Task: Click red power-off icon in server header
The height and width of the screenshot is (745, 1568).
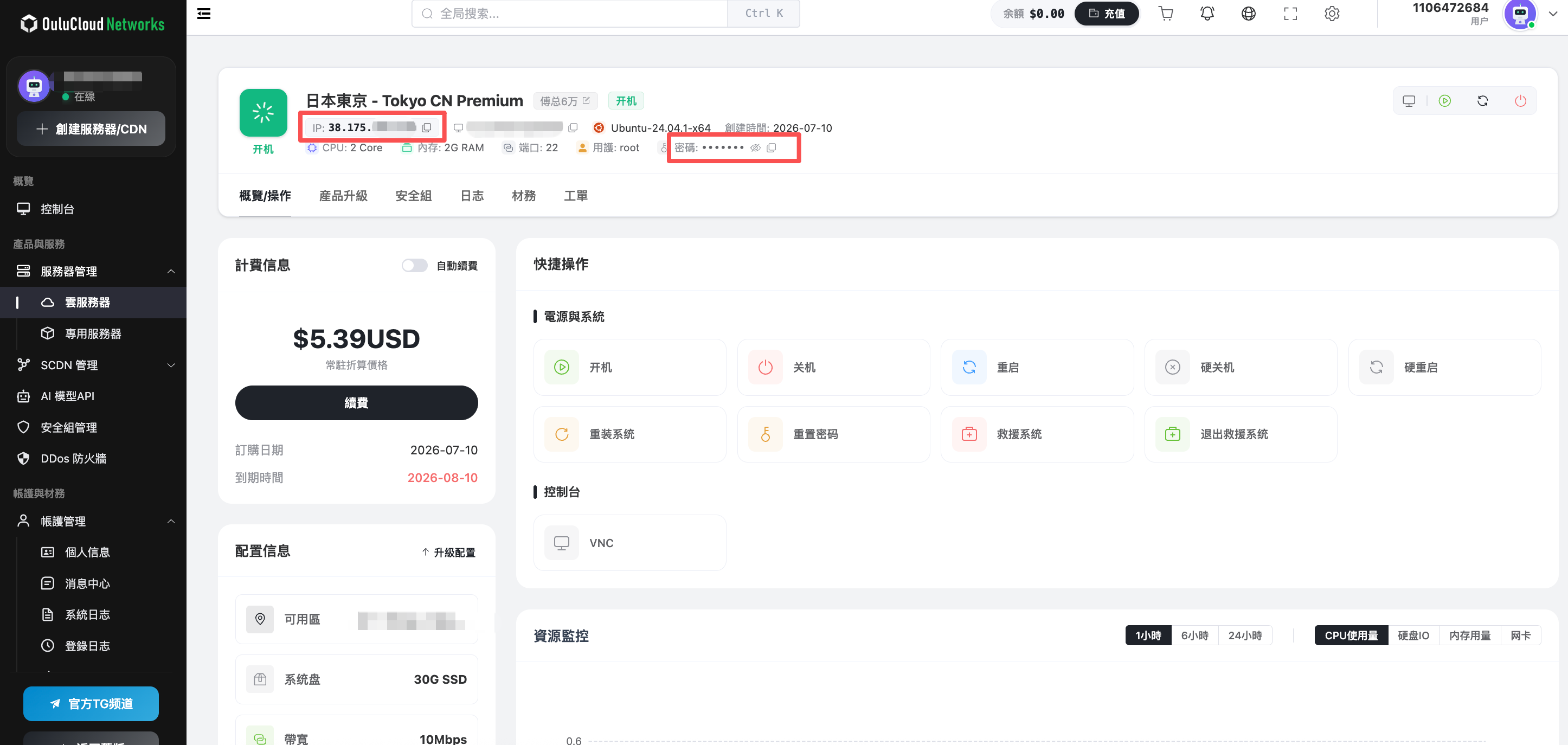Action: (x=1520, y=101)
